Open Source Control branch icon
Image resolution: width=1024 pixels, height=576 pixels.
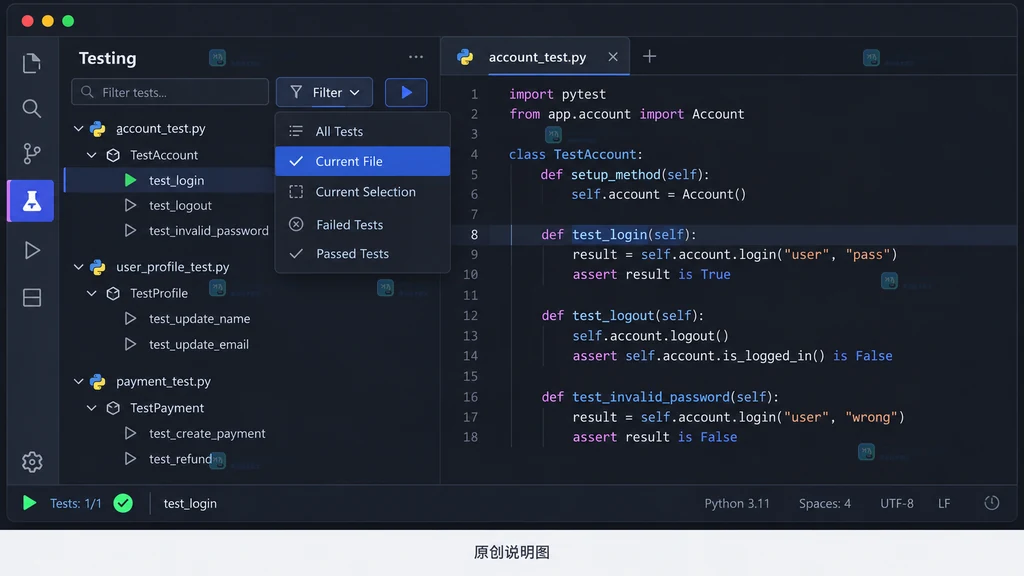31,153
